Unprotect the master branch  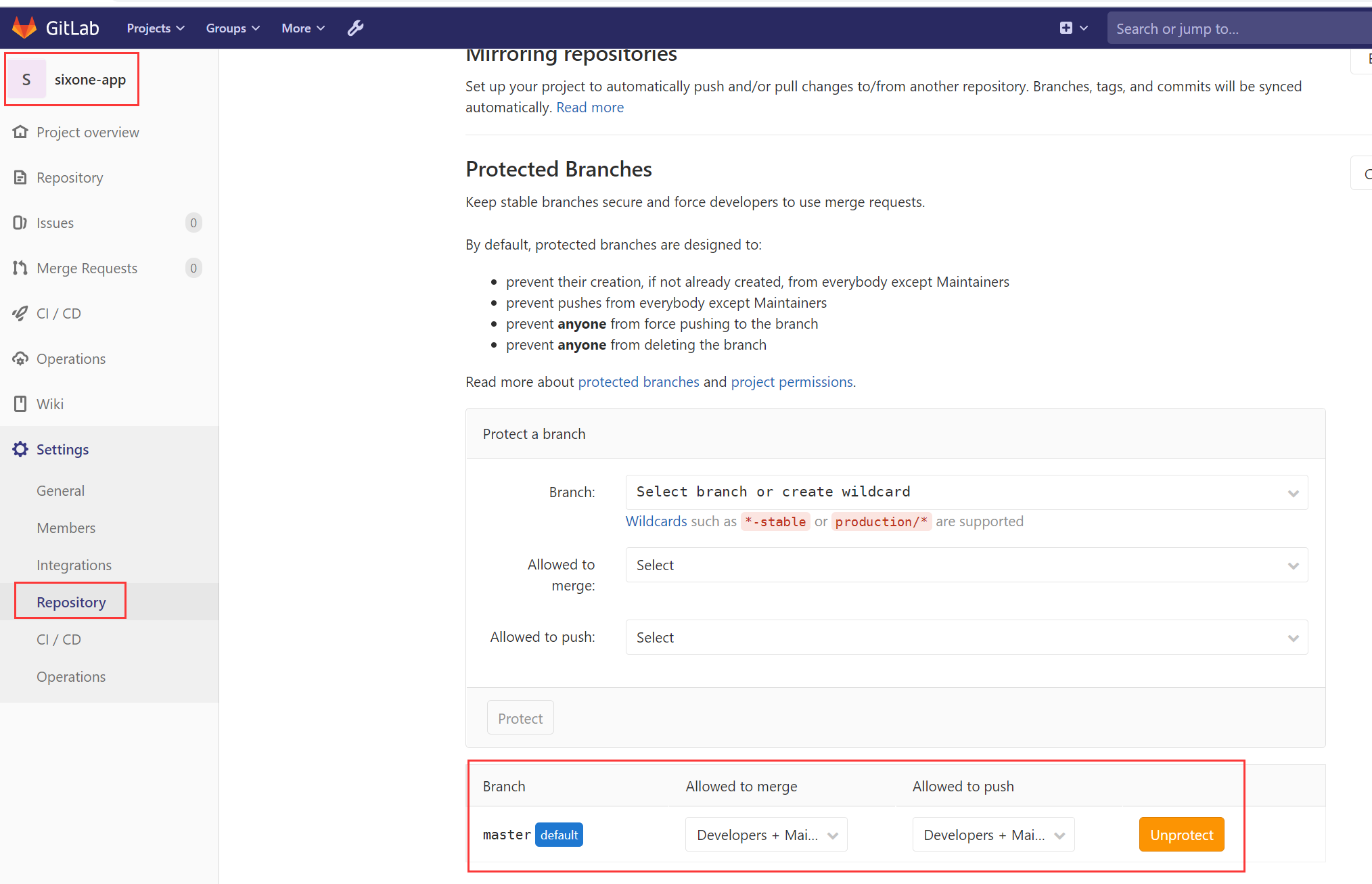pos(1181,834)
